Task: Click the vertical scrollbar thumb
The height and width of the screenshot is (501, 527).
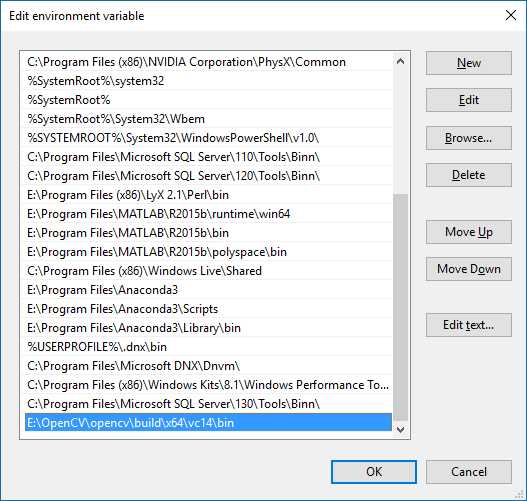Action: click(400, 307)
